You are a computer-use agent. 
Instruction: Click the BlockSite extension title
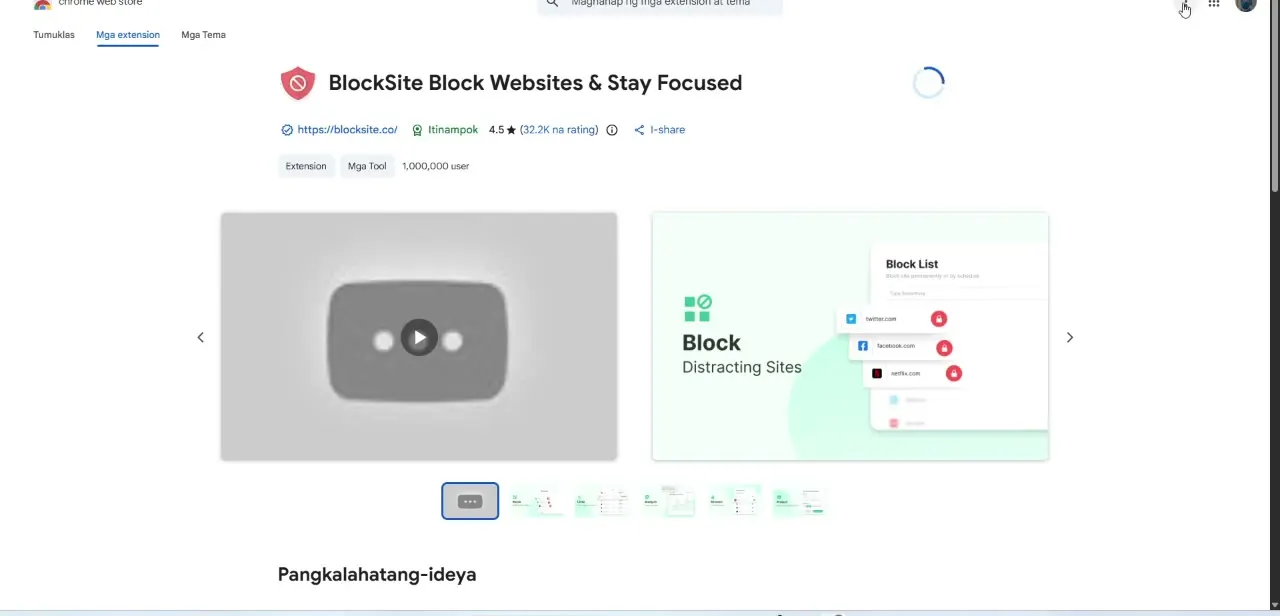(535, 83)
